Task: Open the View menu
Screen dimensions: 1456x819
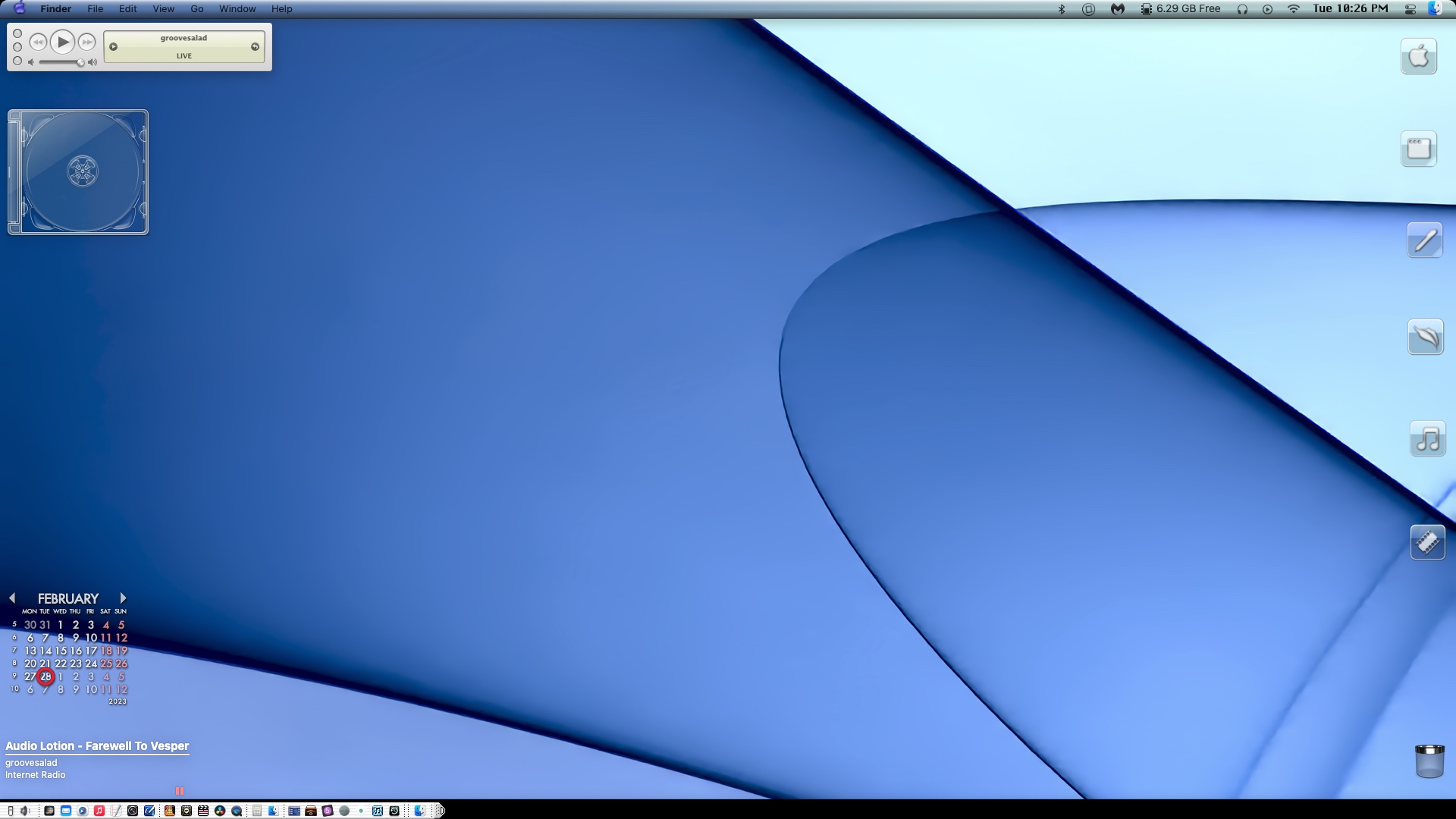Action: tap(163, 9)
